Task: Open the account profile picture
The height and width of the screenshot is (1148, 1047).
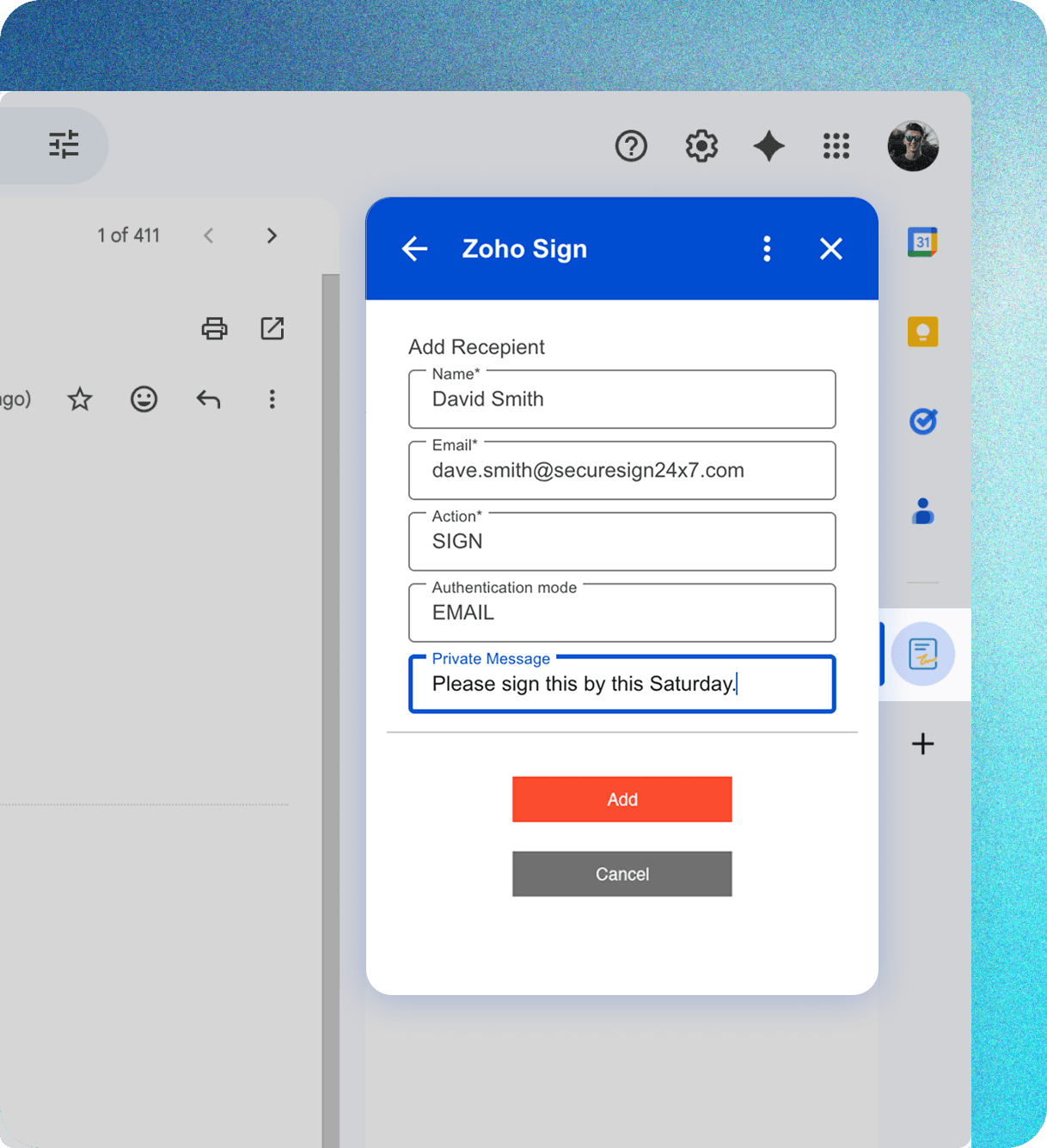Action: pos(913,146)
